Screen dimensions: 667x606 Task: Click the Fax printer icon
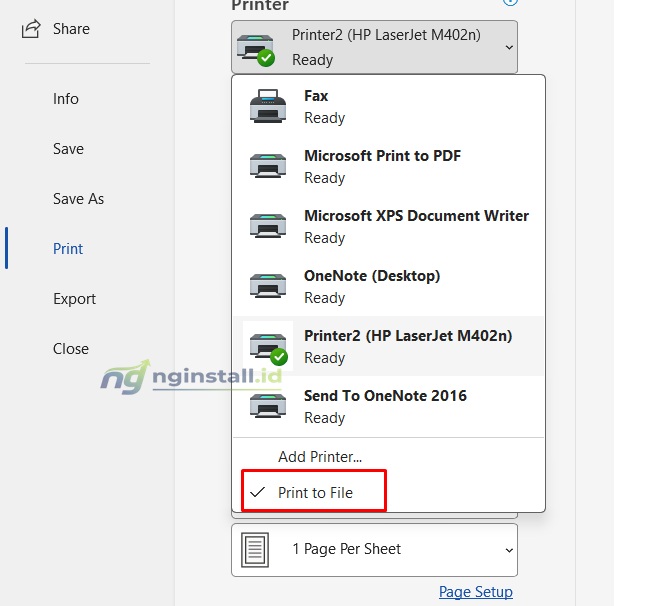coord(268,106)
